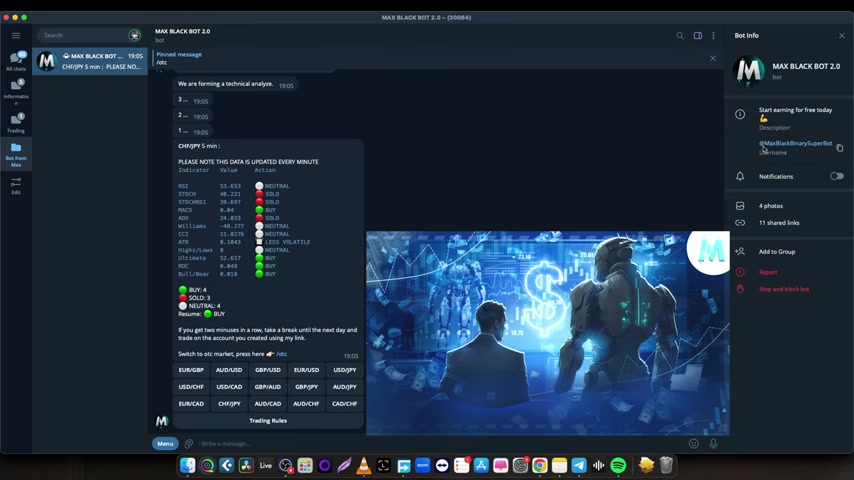Switch to the All chats folder
The width and height of the screenshot is (854, 480).
(x=16, y=61)
